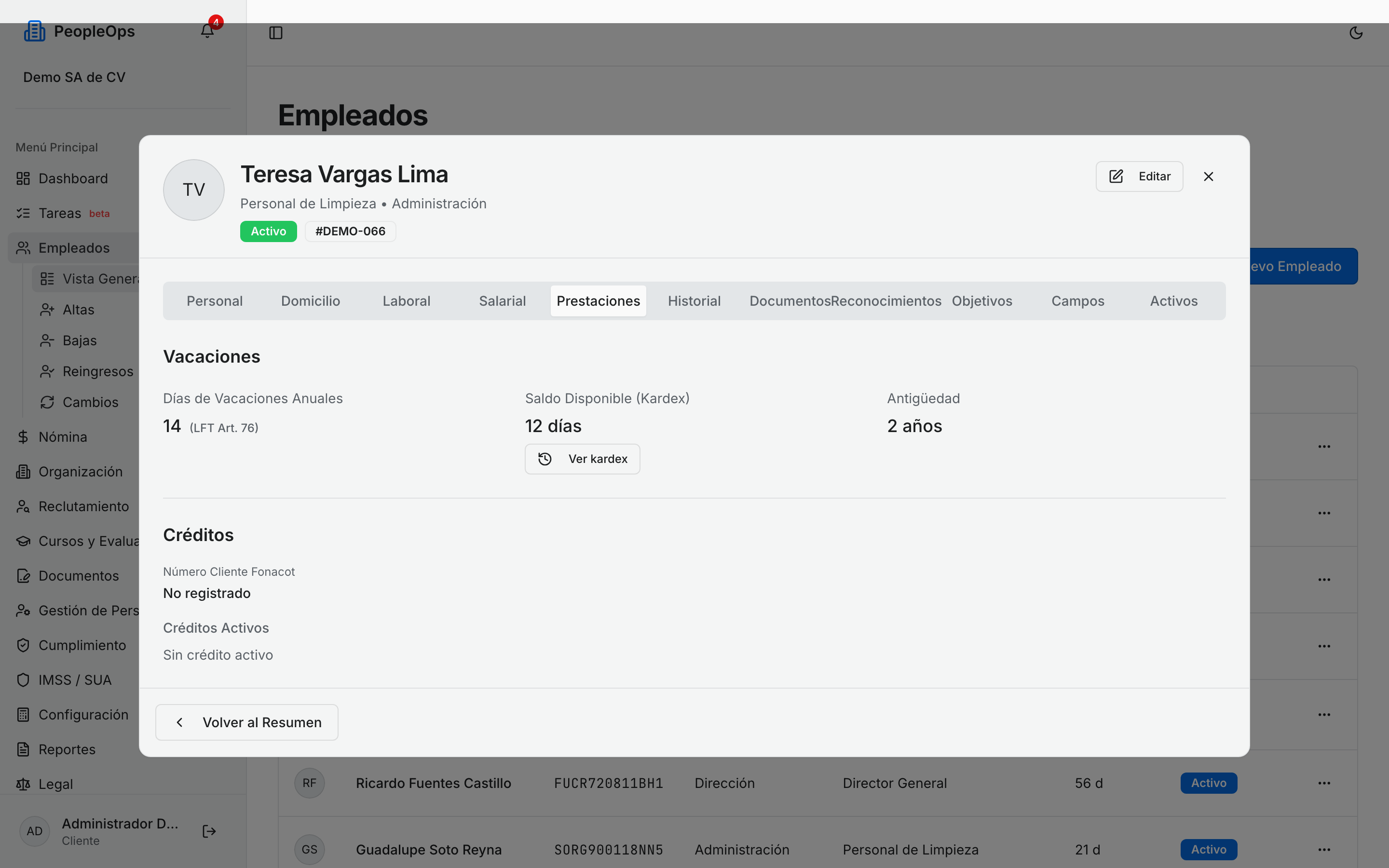Open row menu for Ricardo Fuentes Castillo
Image resolution: width=1389 pixels, height=868 pixels.
1323,783
